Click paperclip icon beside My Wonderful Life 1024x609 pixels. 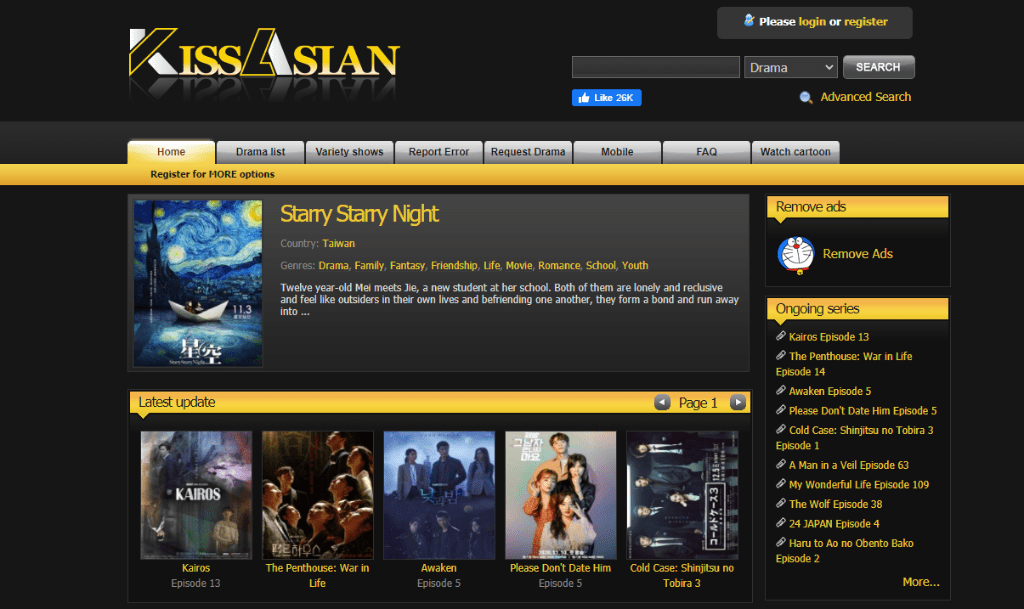pos(780,484)
